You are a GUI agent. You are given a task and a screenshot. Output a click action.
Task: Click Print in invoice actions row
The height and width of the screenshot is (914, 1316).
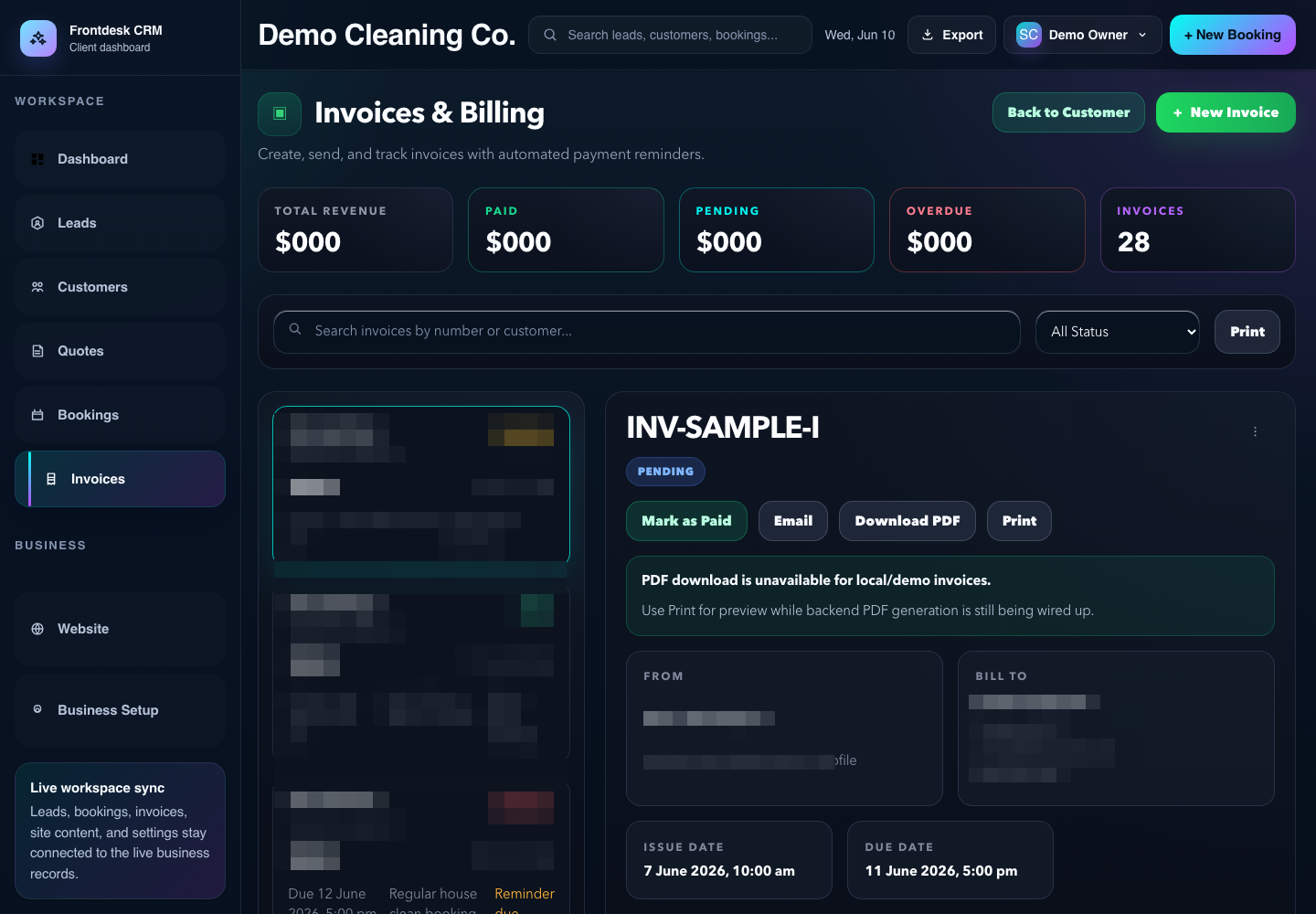pyautogui.click(x=1019, y=521)
